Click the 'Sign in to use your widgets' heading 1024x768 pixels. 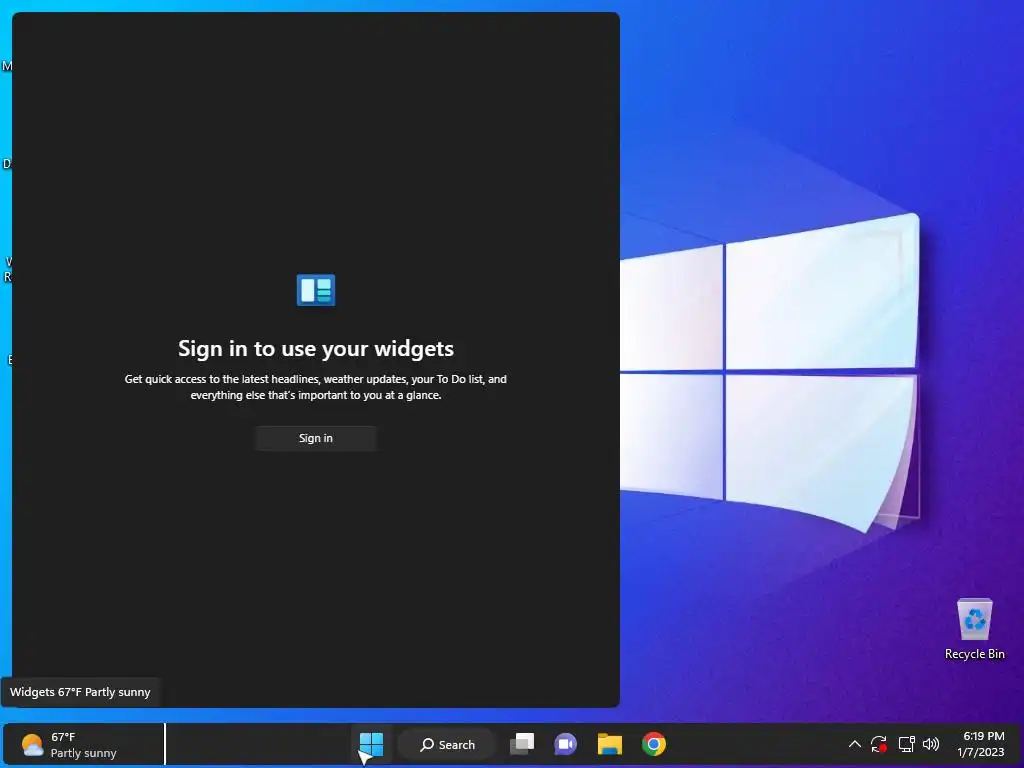click(316, 349)
